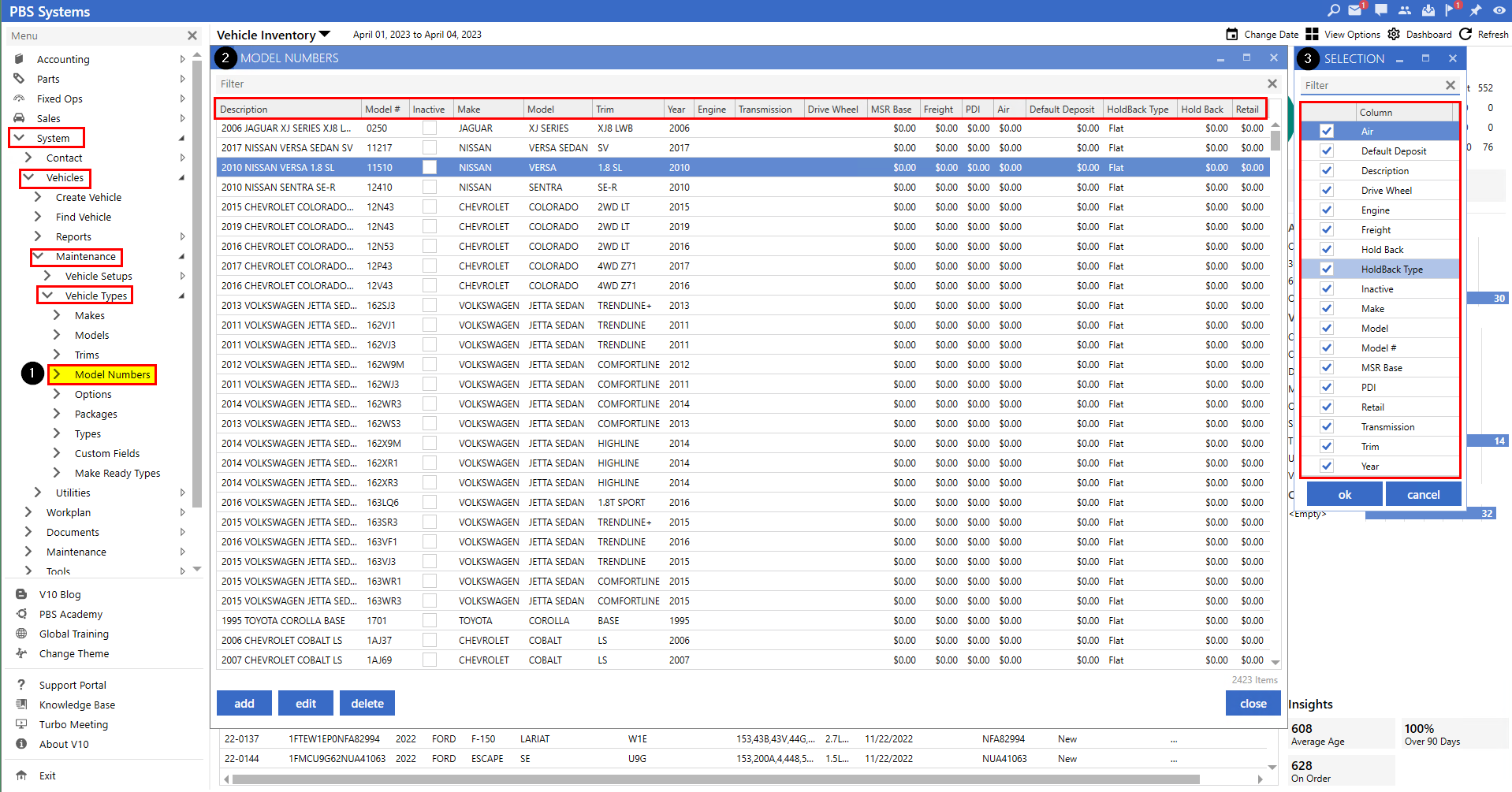1512x792 pixels.
Task: Confirm column selection with ok
Action: pos(1345,494)
